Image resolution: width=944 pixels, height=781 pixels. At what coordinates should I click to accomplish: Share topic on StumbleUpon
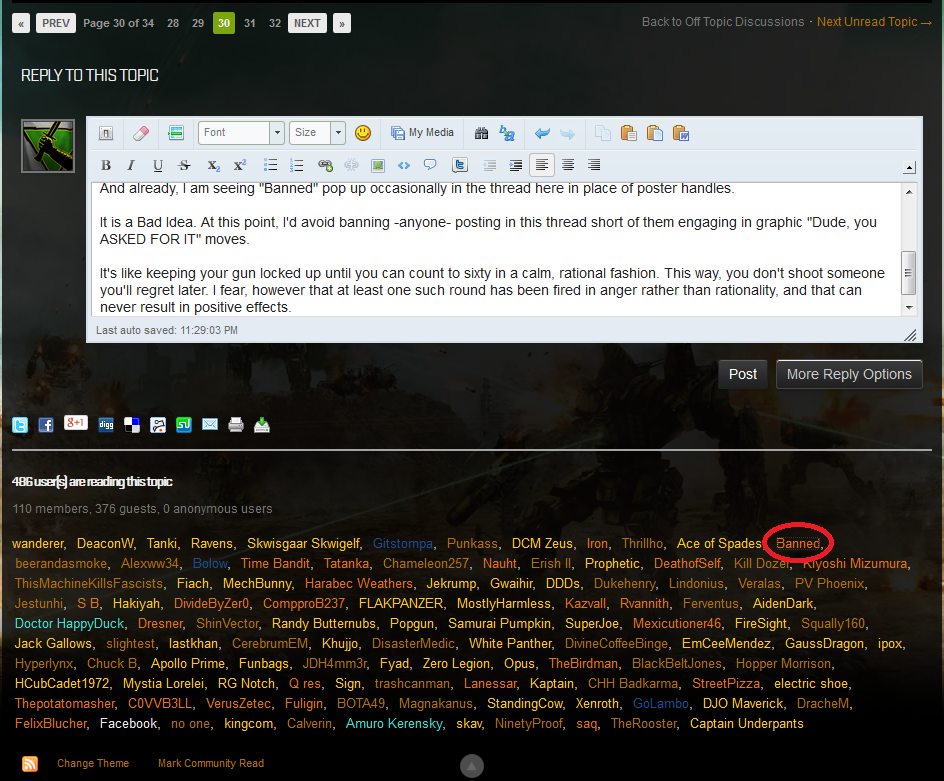184,425
